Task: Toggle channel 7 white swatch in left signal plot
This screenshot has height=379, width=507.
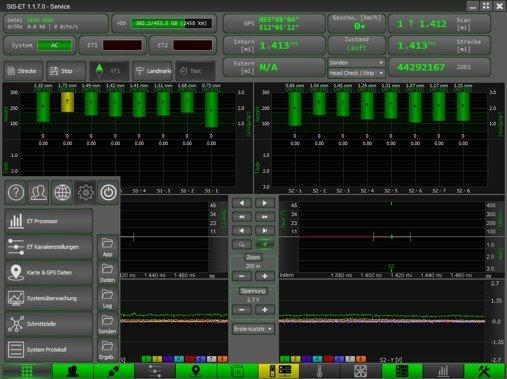Action: tap(211, 359)
